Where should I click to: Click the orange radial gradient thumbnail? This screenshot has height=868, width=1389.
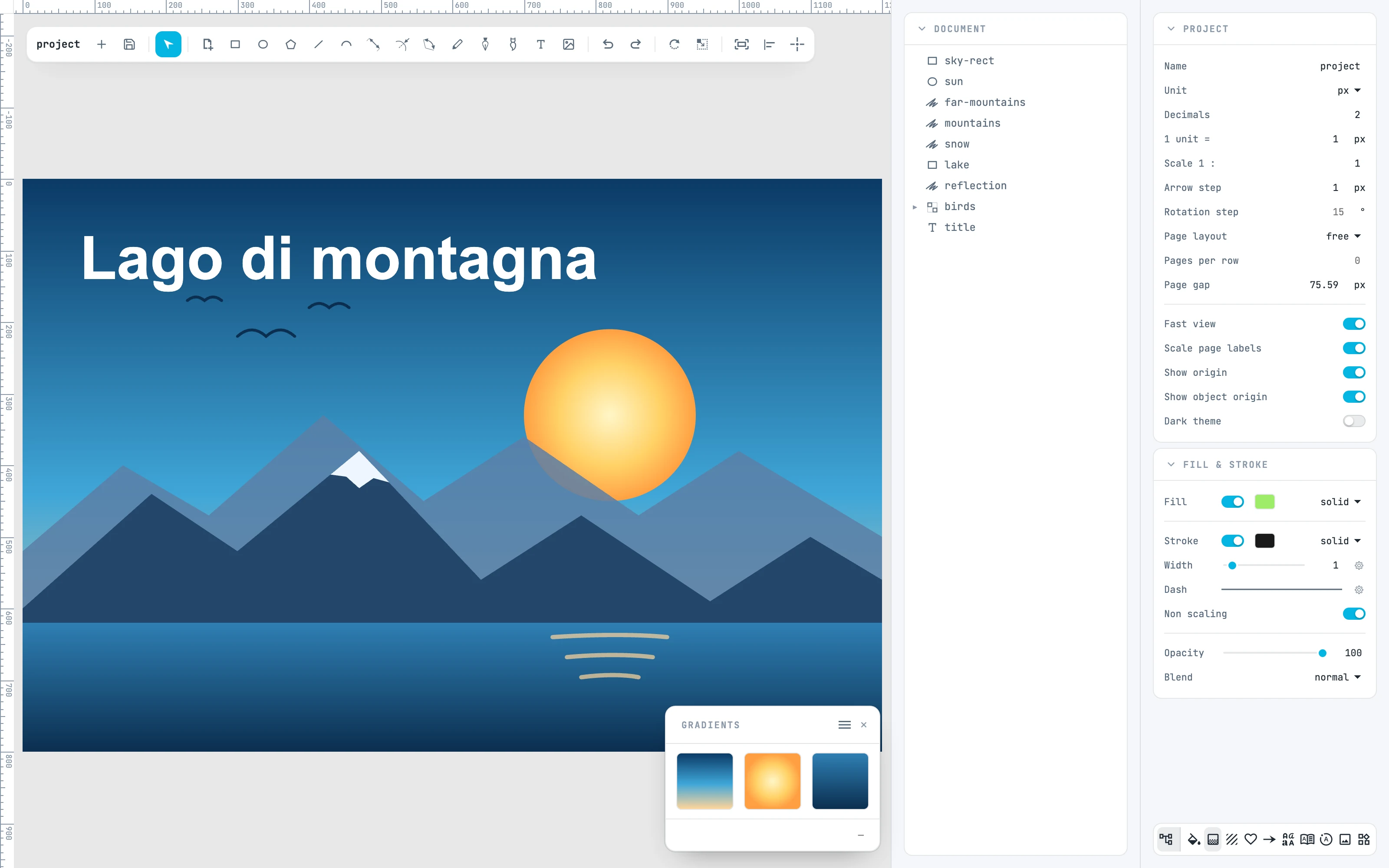point(772,781)
